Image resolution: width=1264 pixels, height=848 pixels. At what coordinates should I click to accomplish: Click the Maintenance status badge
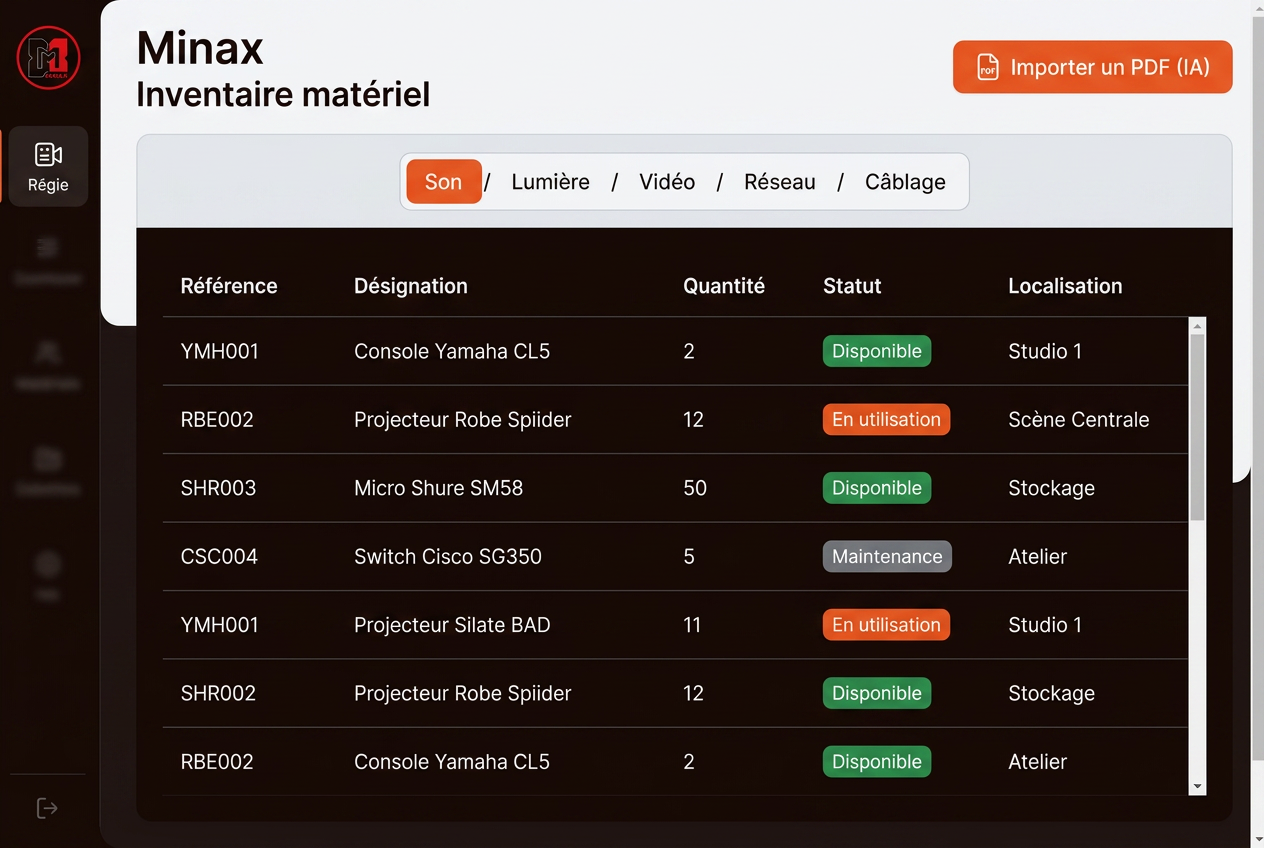[887, 557]
